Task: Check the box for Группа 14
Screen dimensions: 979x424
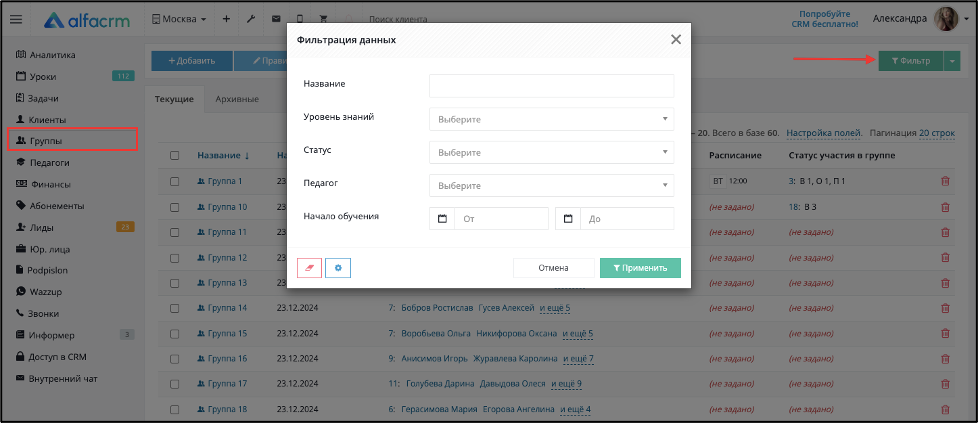Action: pos(175,308)
